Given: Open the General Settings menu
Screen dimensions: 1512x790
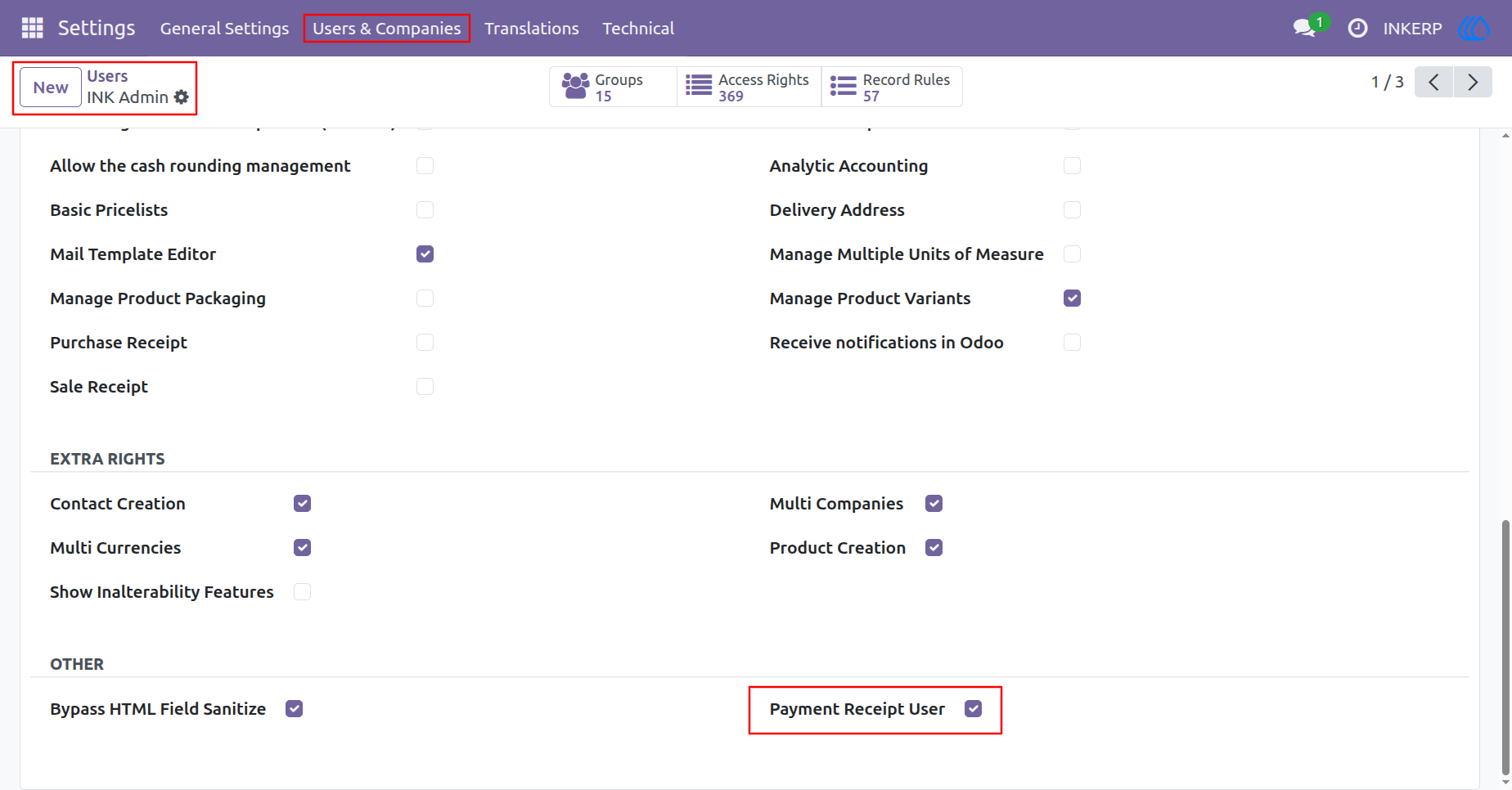Looking at the screenshot, I should pos(224,29).
